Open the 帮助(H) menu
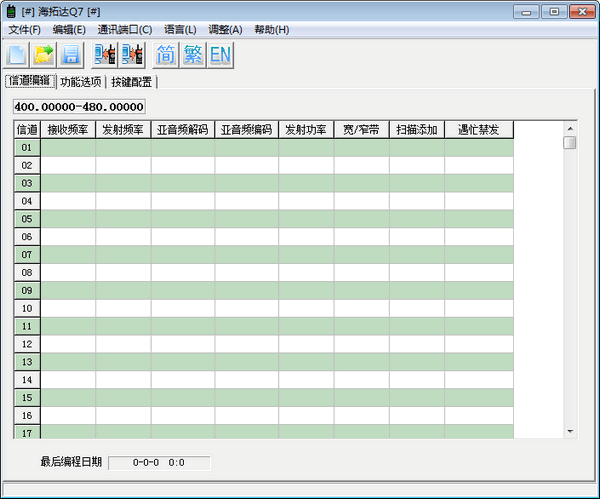 [x=271, y=30]
